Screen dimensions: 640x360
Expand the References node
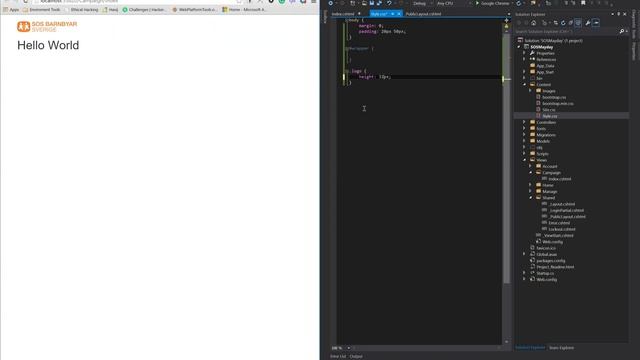click(x=524, y=60)
